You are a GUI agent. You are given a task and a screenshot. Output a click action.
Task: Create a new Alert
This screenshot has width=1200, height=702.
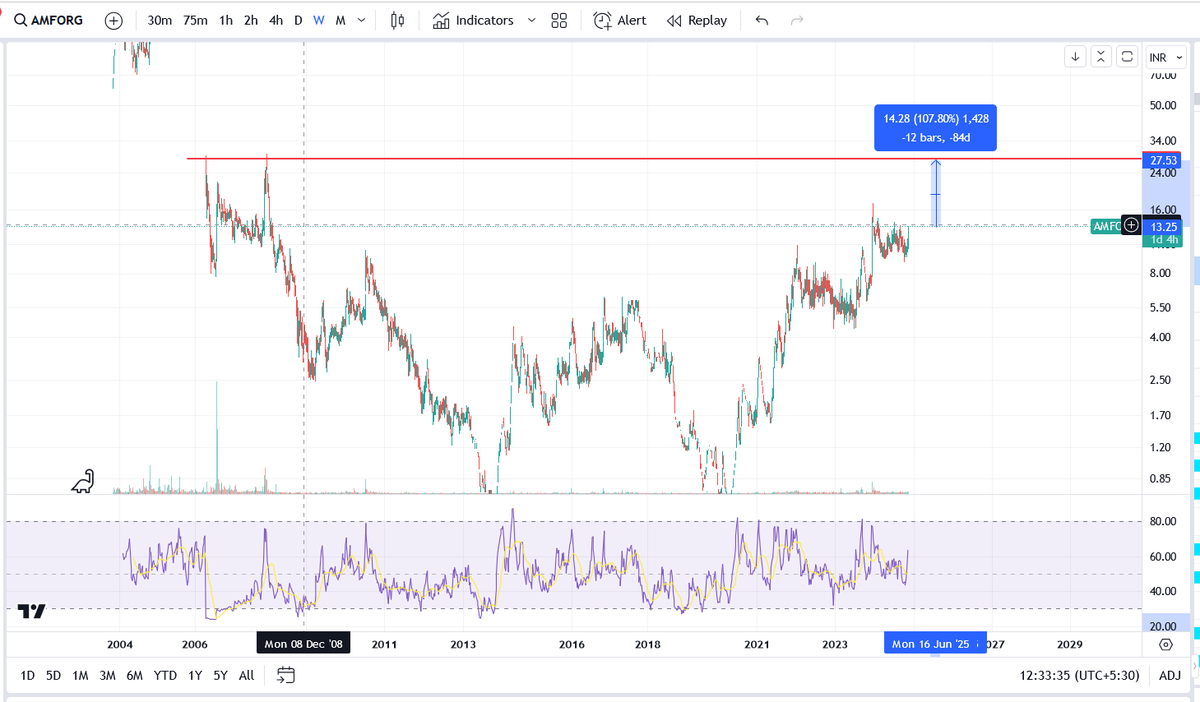pos(620,20)
